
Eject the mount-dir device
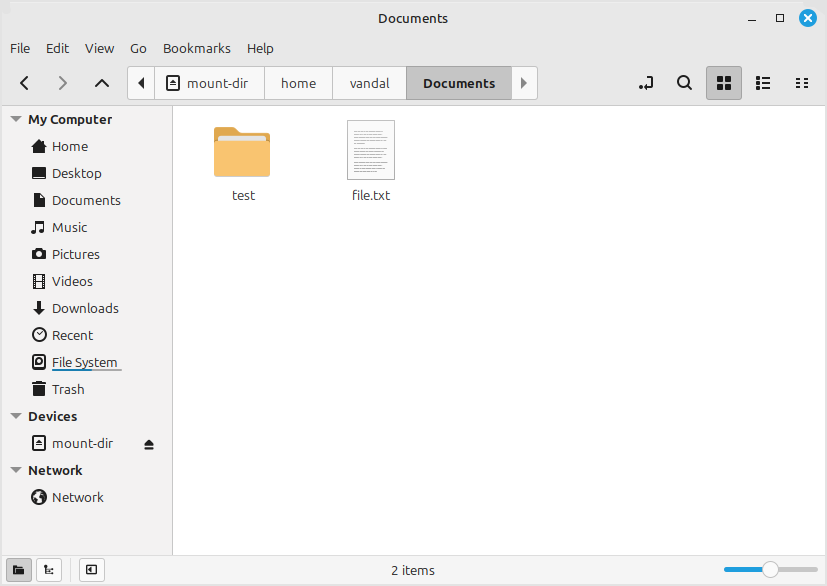(x=149, y=444)
